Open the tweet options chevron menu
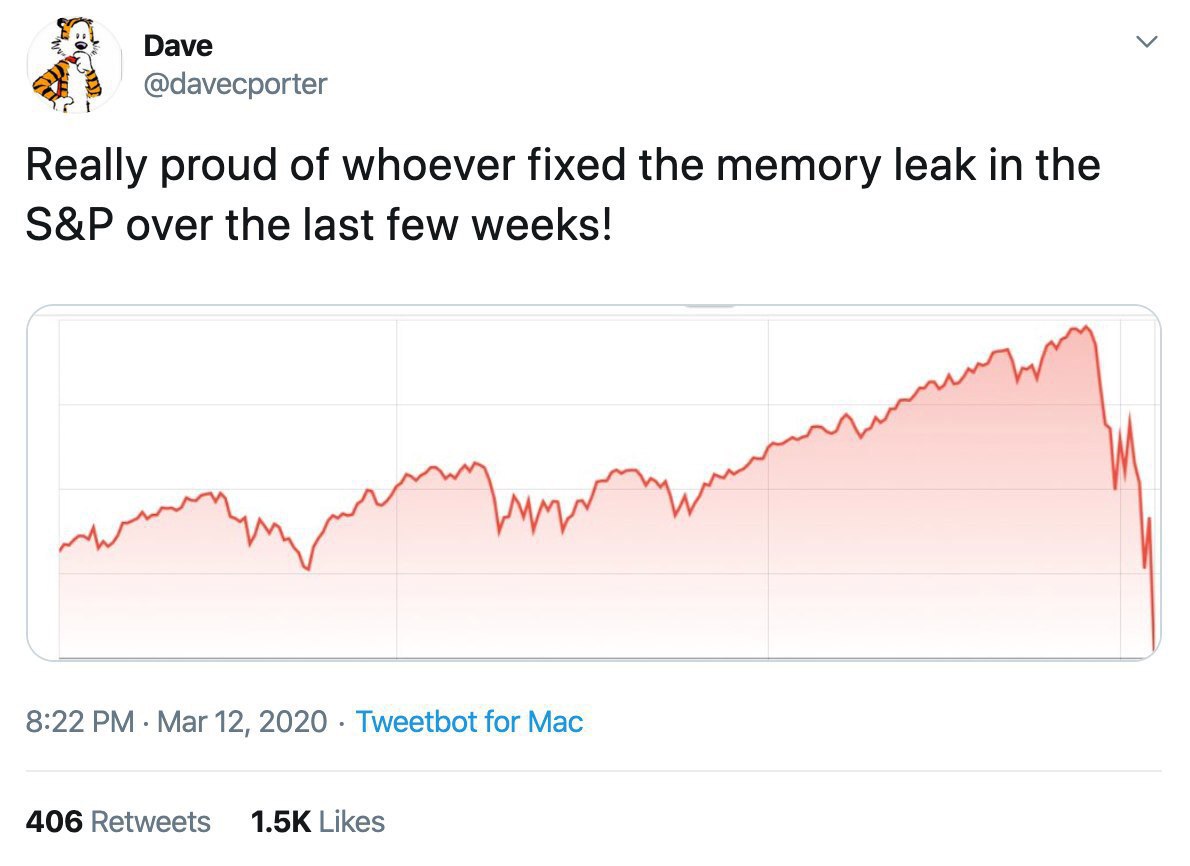This screenshot has width=1190, height=866. pos(1148,43)
